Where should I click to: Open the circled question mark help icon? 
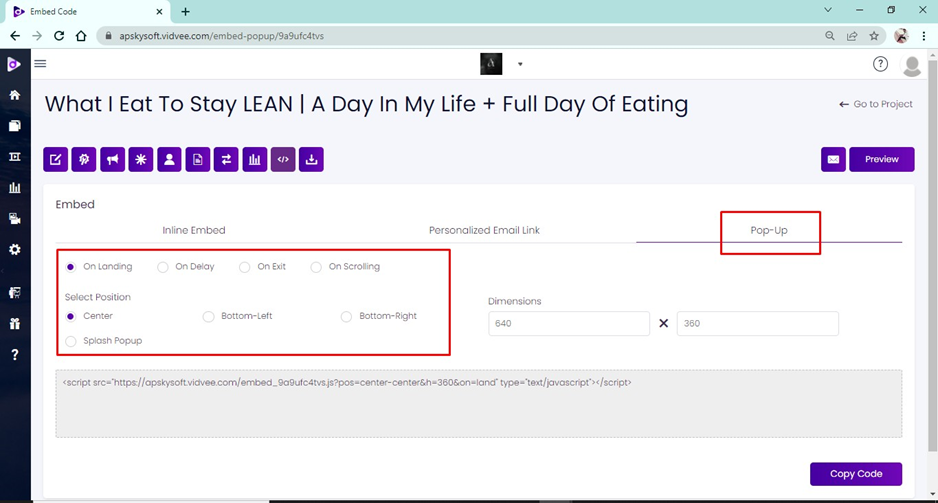[x=880, y=64]
